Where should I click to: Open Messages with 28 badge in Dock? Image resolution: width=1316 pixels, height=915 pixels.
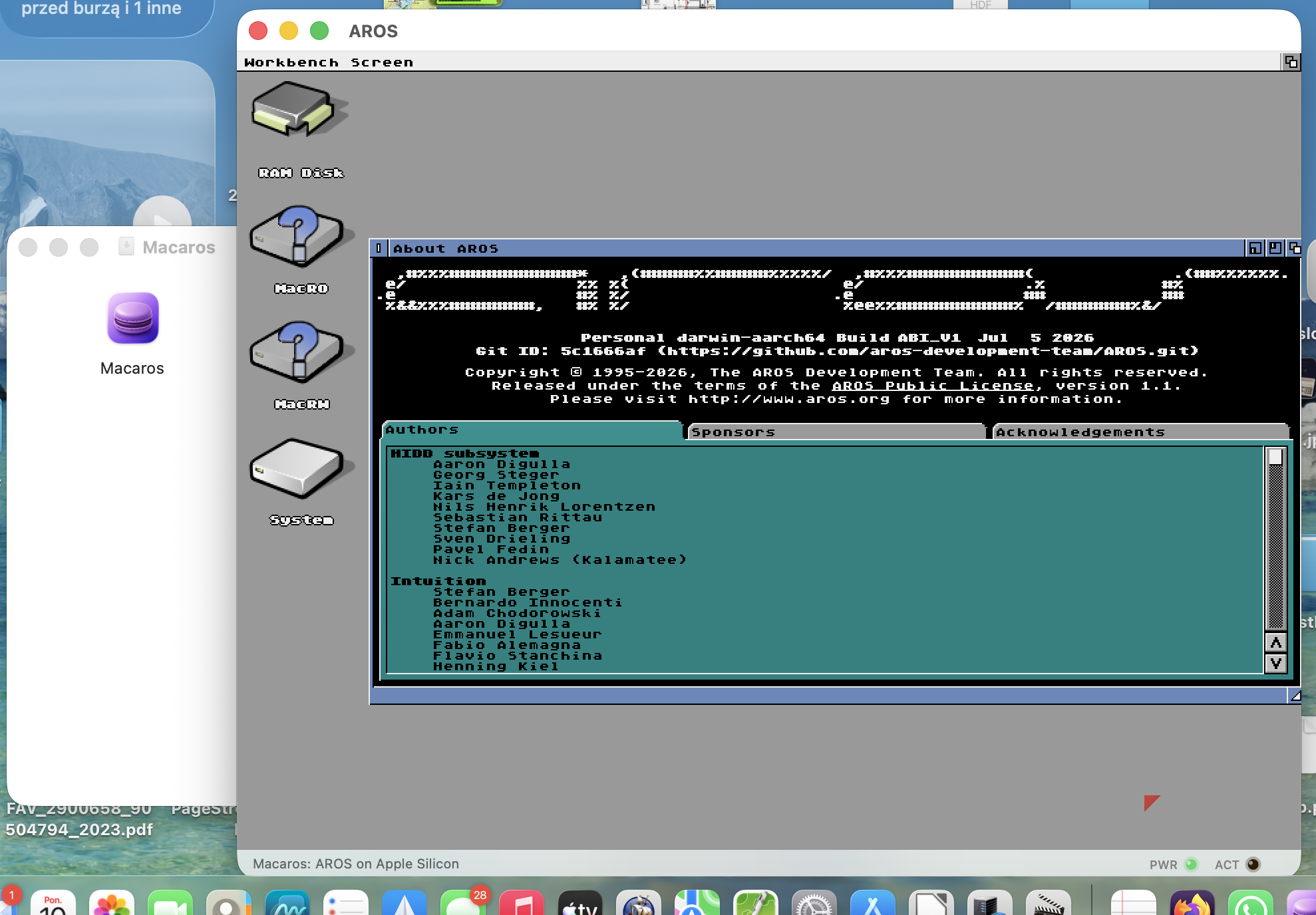(463, 902)
